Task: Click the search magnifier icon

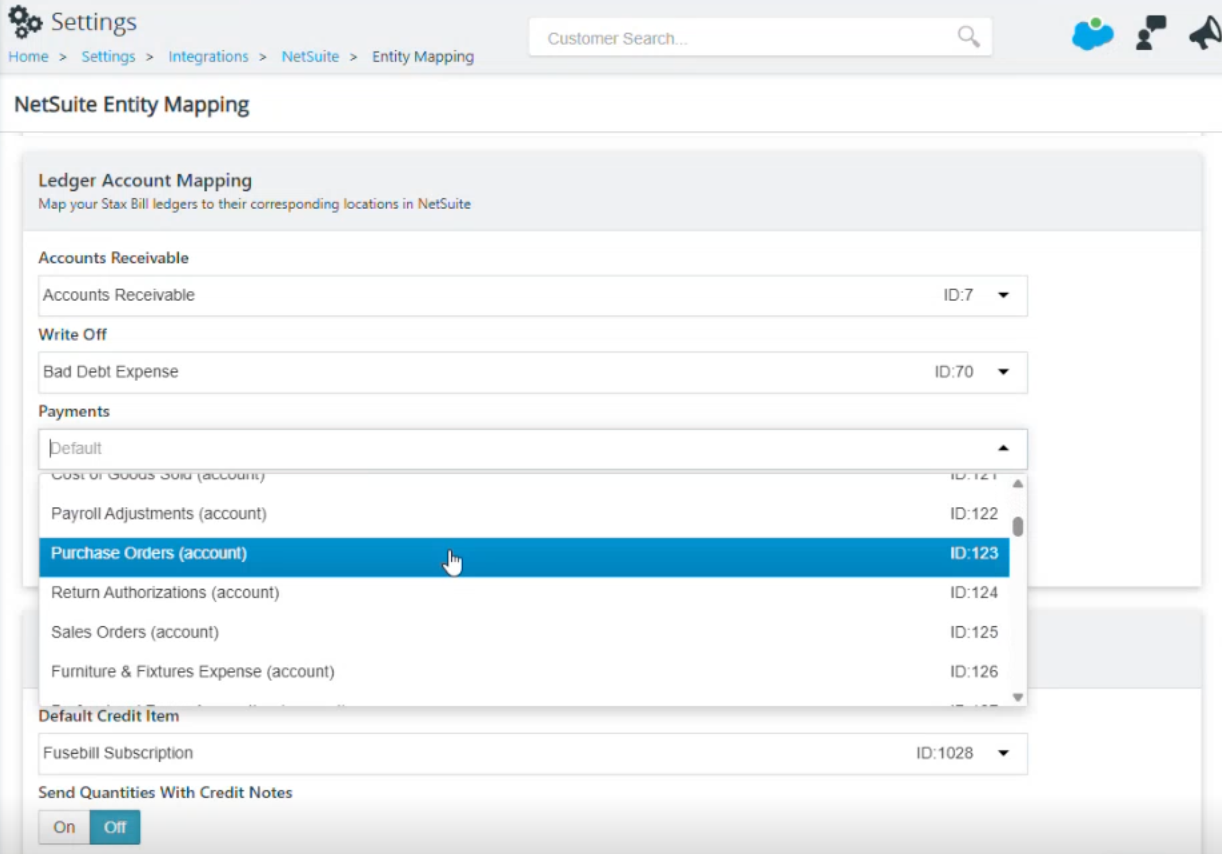Action: coord(968,37)
